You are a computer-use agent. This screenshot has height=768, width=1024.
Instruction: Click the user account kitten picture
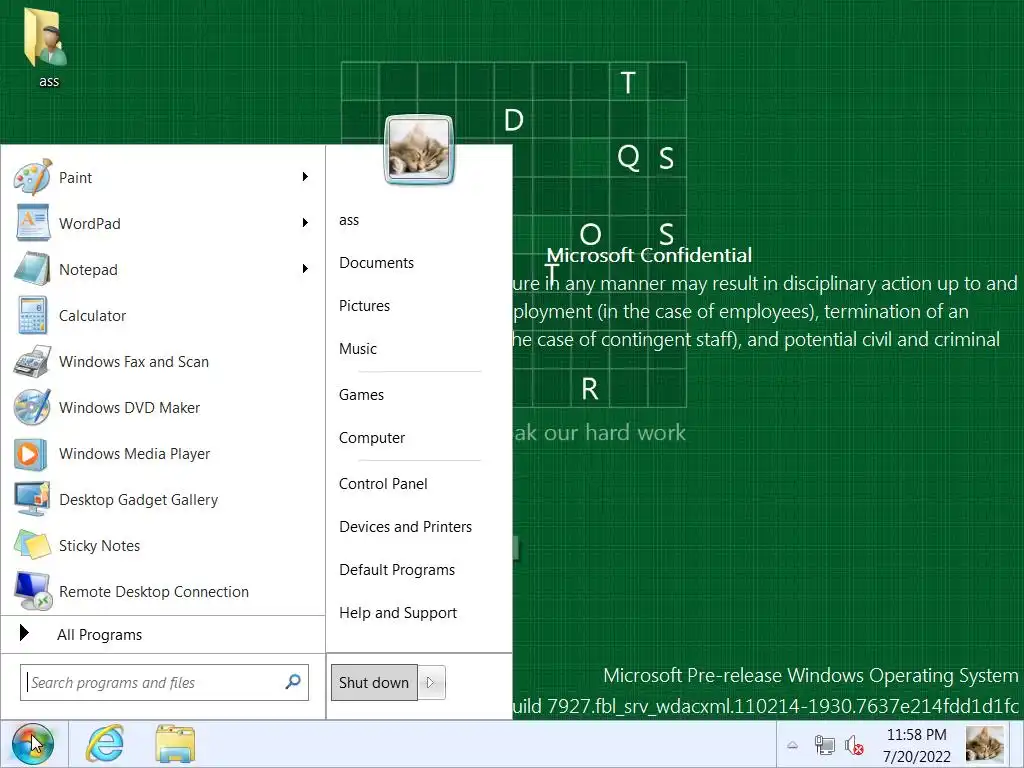coord(419,150)
